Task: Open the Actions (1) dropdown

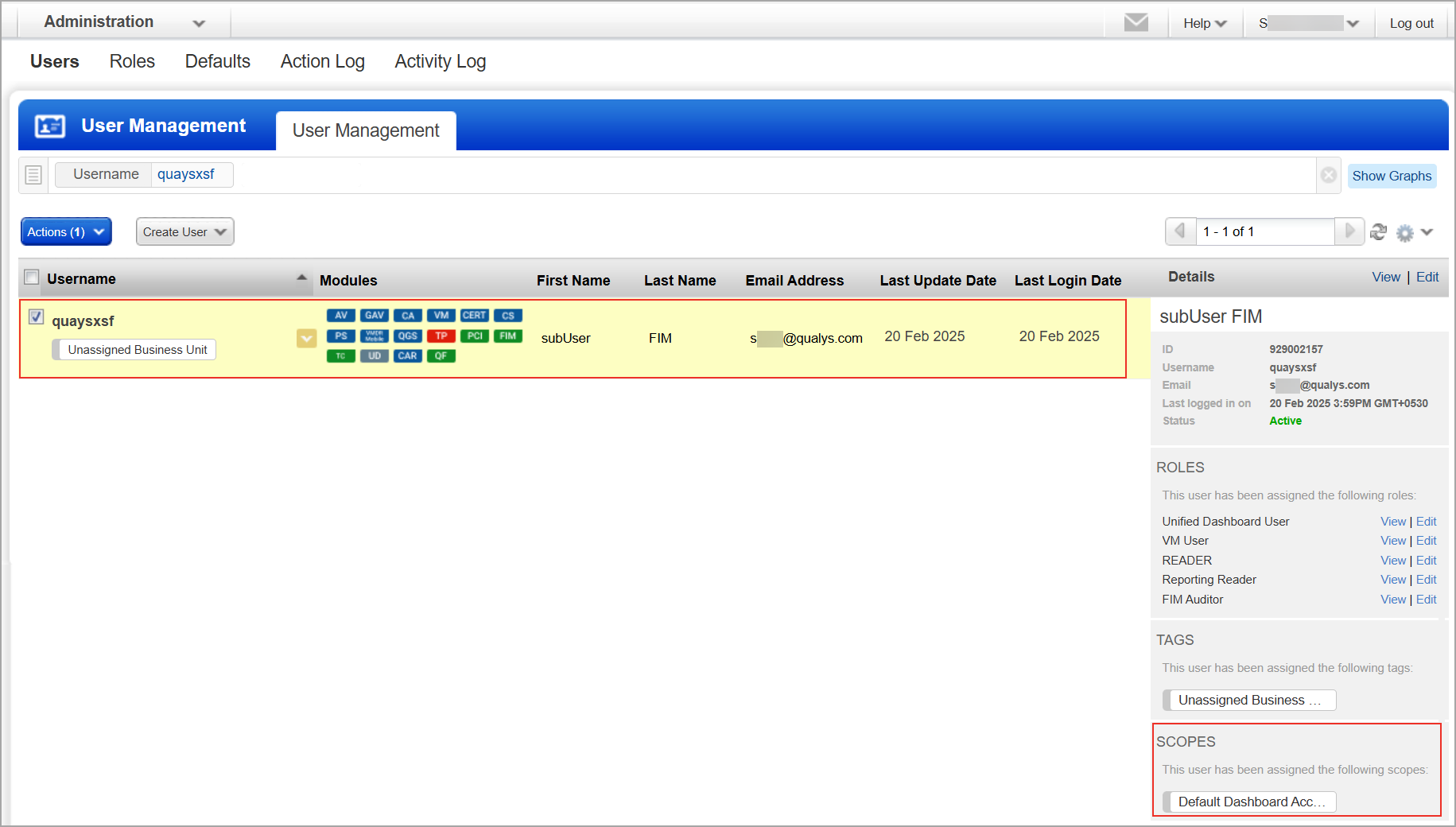Action: [x=66, y=231]
